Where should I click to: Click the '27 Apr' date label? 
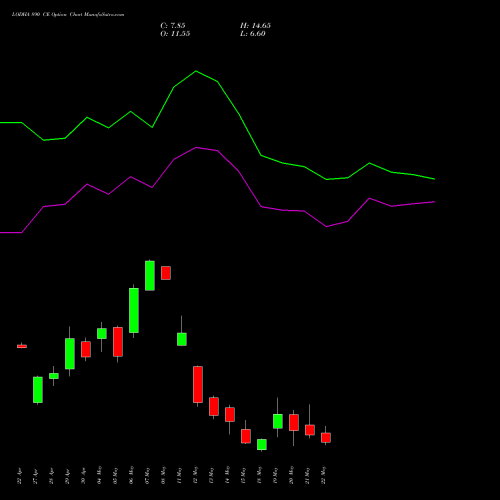coord(35,476)
